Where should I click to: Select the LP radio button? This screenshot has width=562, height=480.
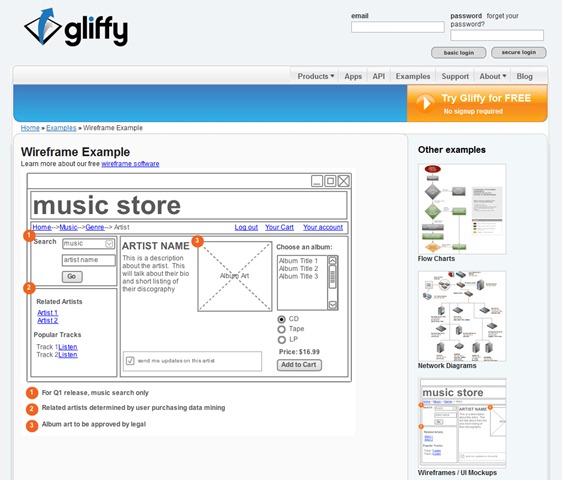[x=282, y=339]
